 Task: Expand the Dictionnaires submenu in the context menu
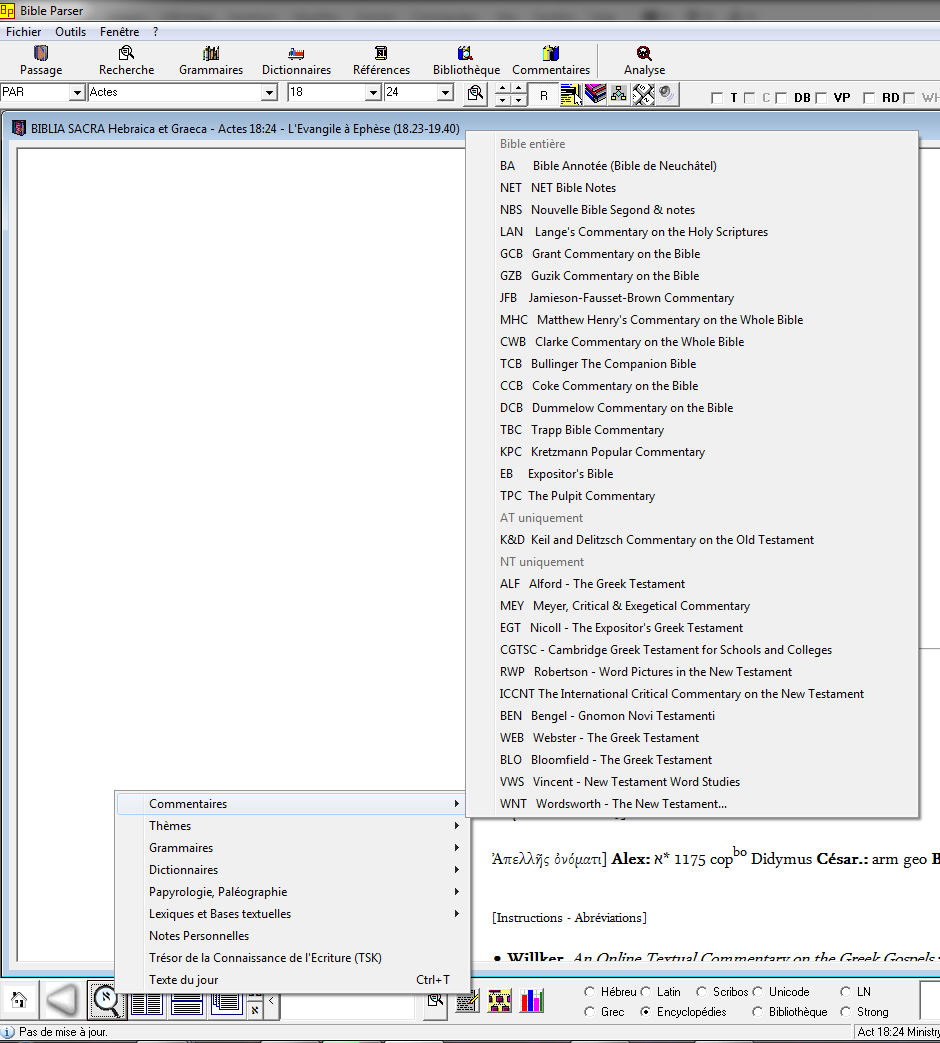click(x=291, y=869)
